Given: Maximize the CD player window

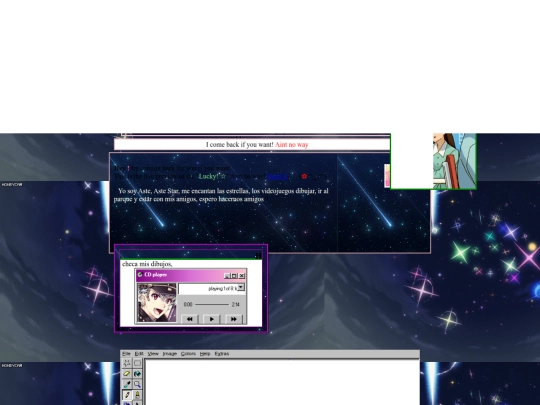Looking at the screenshot, I should point(235,276).
